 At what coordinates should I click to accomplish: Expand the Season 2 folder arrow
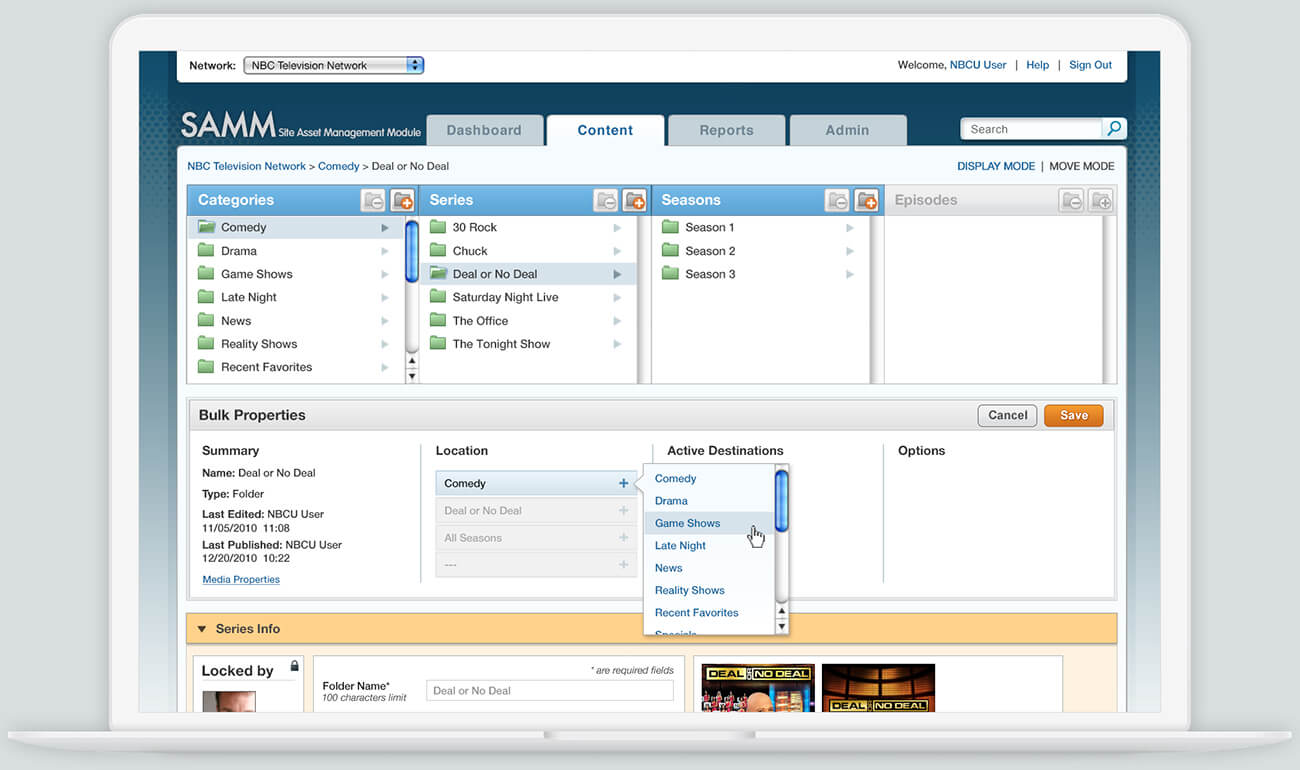(849, 251)
